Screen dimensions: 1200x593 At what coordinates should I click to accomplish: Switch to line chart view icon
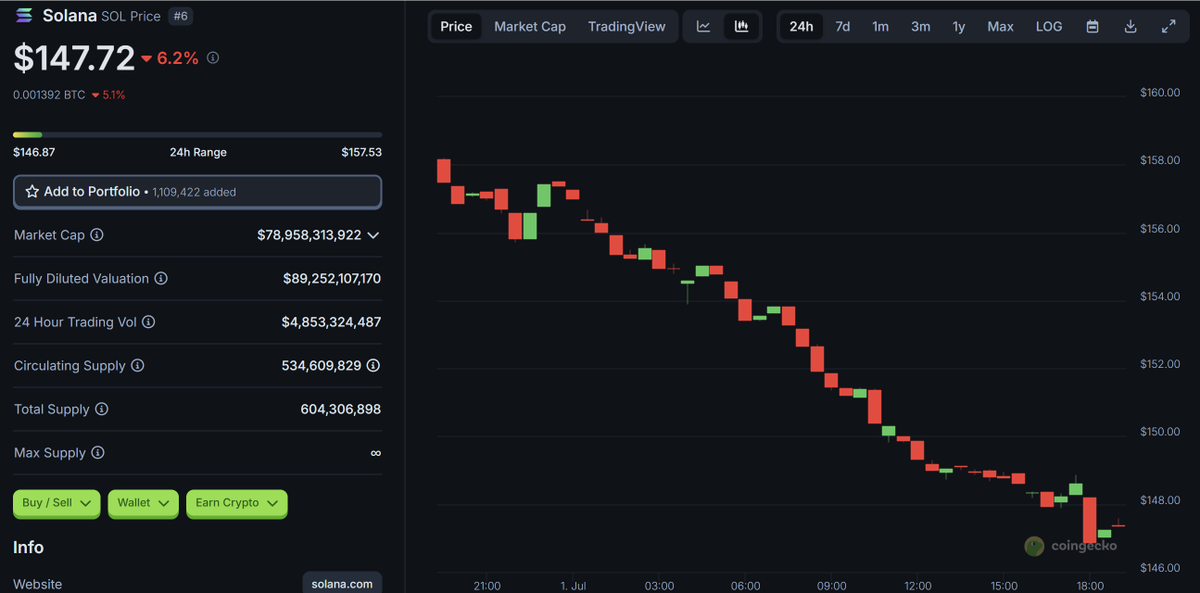(704, 27)
